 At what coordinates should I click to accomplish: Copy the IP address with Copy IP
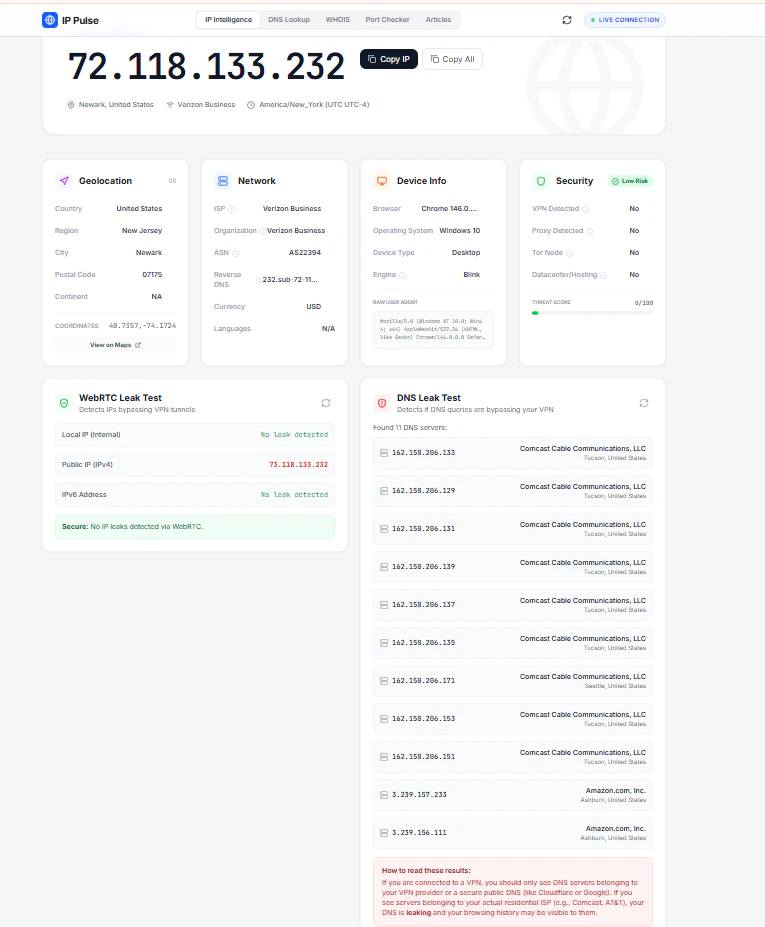pos(389,59)
